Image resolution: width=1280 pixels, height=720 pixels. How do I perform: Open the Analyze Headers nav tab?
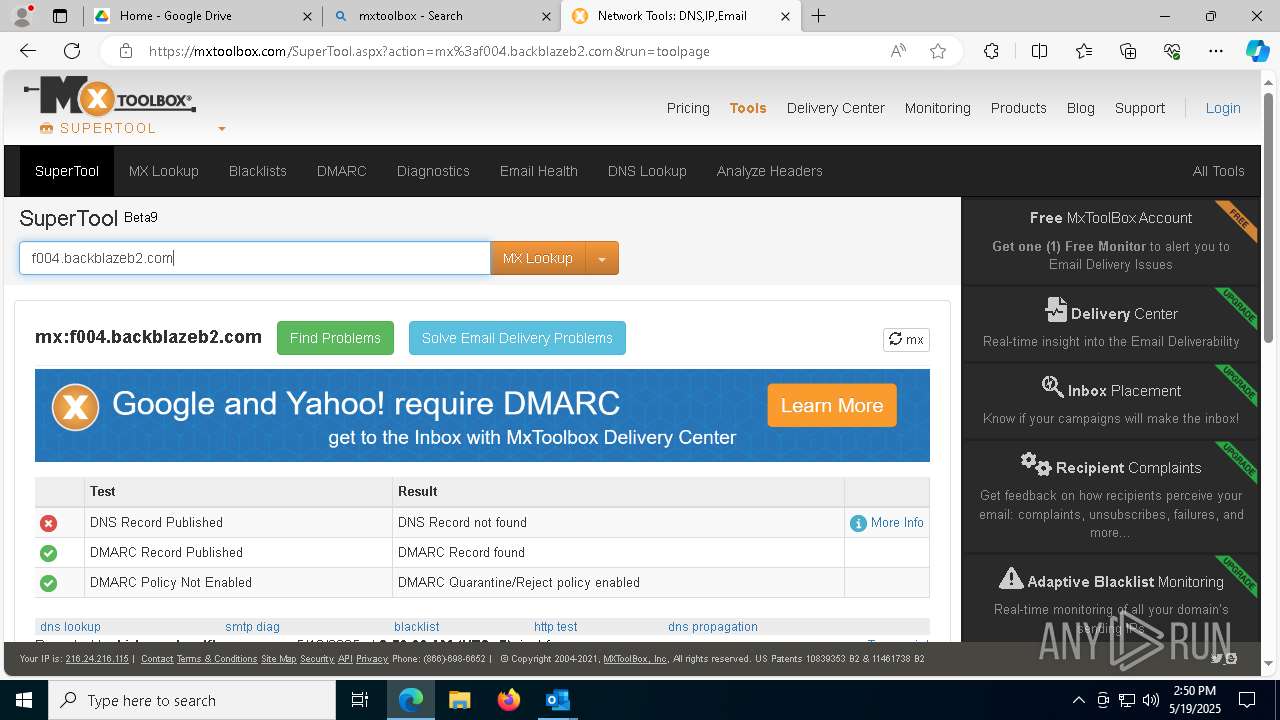[770, 171]
